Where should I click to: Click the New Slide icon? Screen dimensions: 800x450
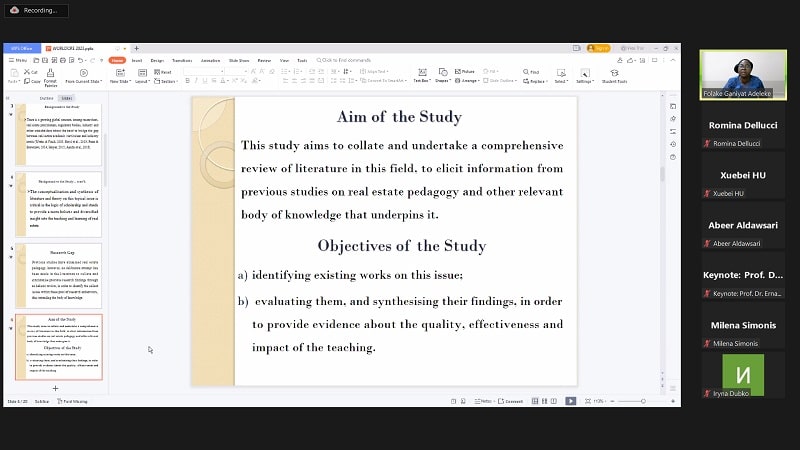(119, 75)
